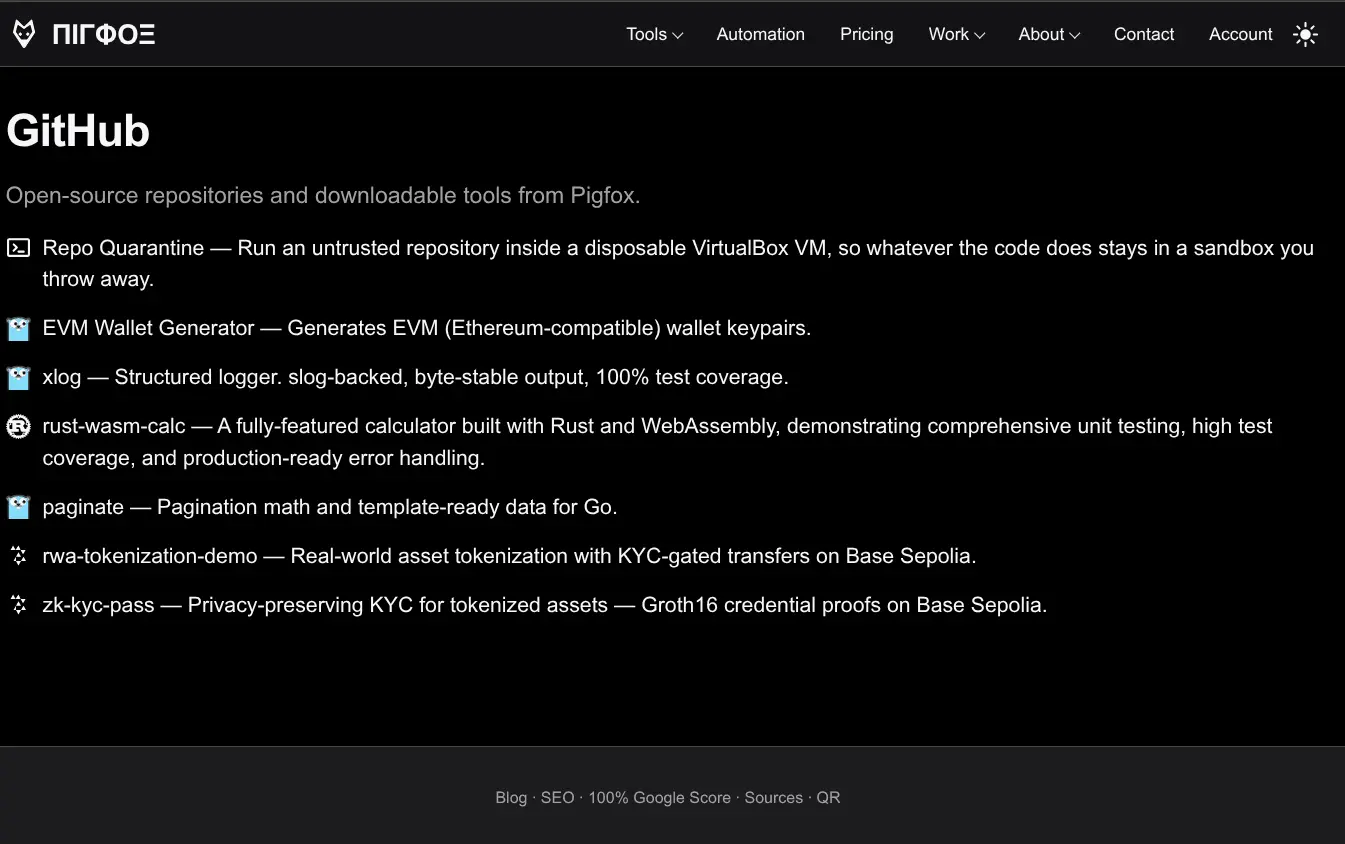
Task: Click the ΠΙΓΦΟΞ brand wordmark
Action: (104, 35)
